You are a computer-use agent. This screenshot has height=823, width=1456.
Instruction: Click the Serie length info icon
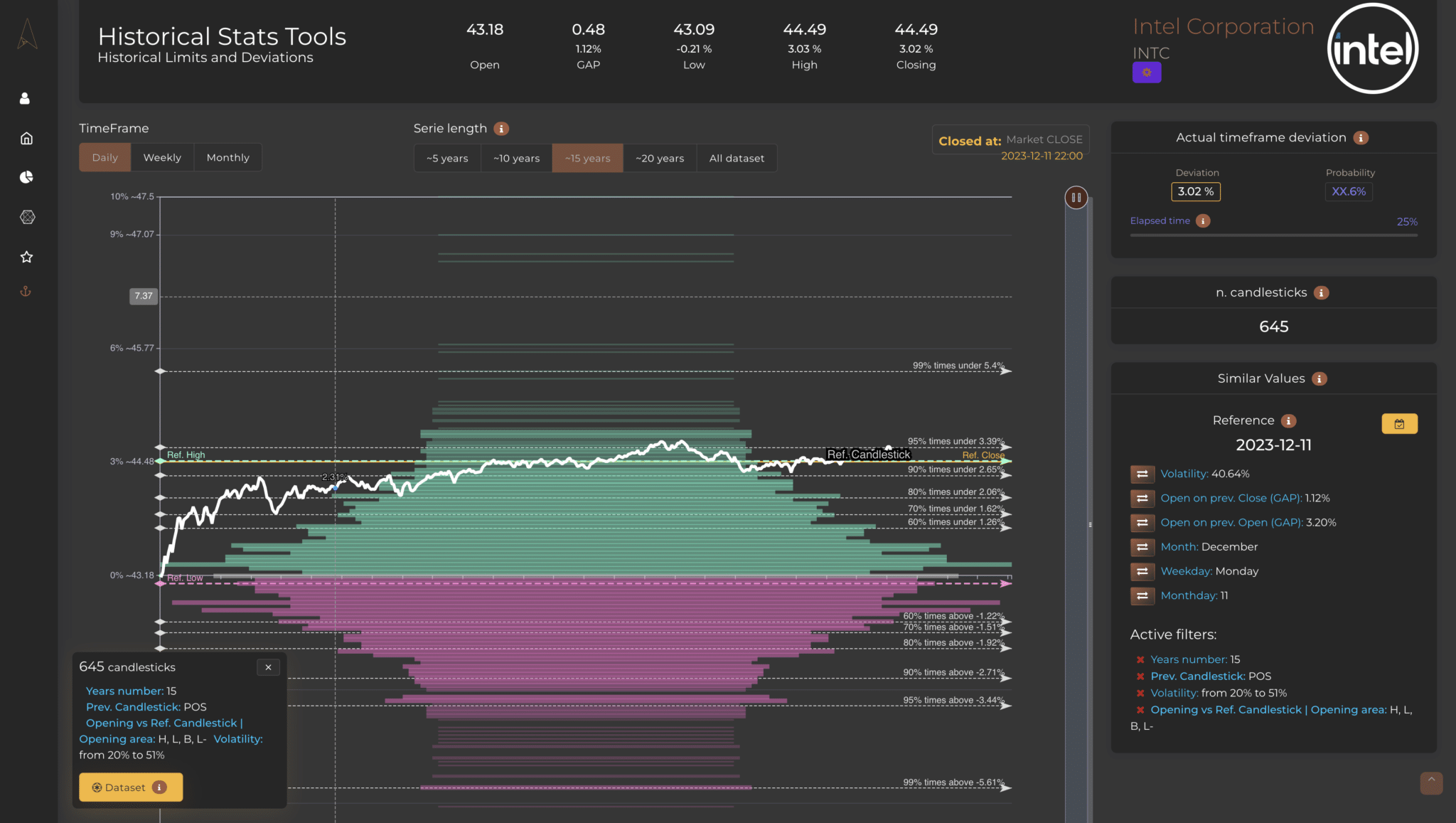click(x=501, y=129)
